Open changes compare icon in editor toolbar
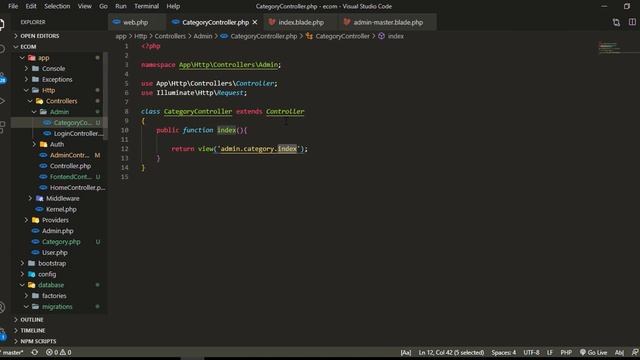640x360 pixels. 616,22
